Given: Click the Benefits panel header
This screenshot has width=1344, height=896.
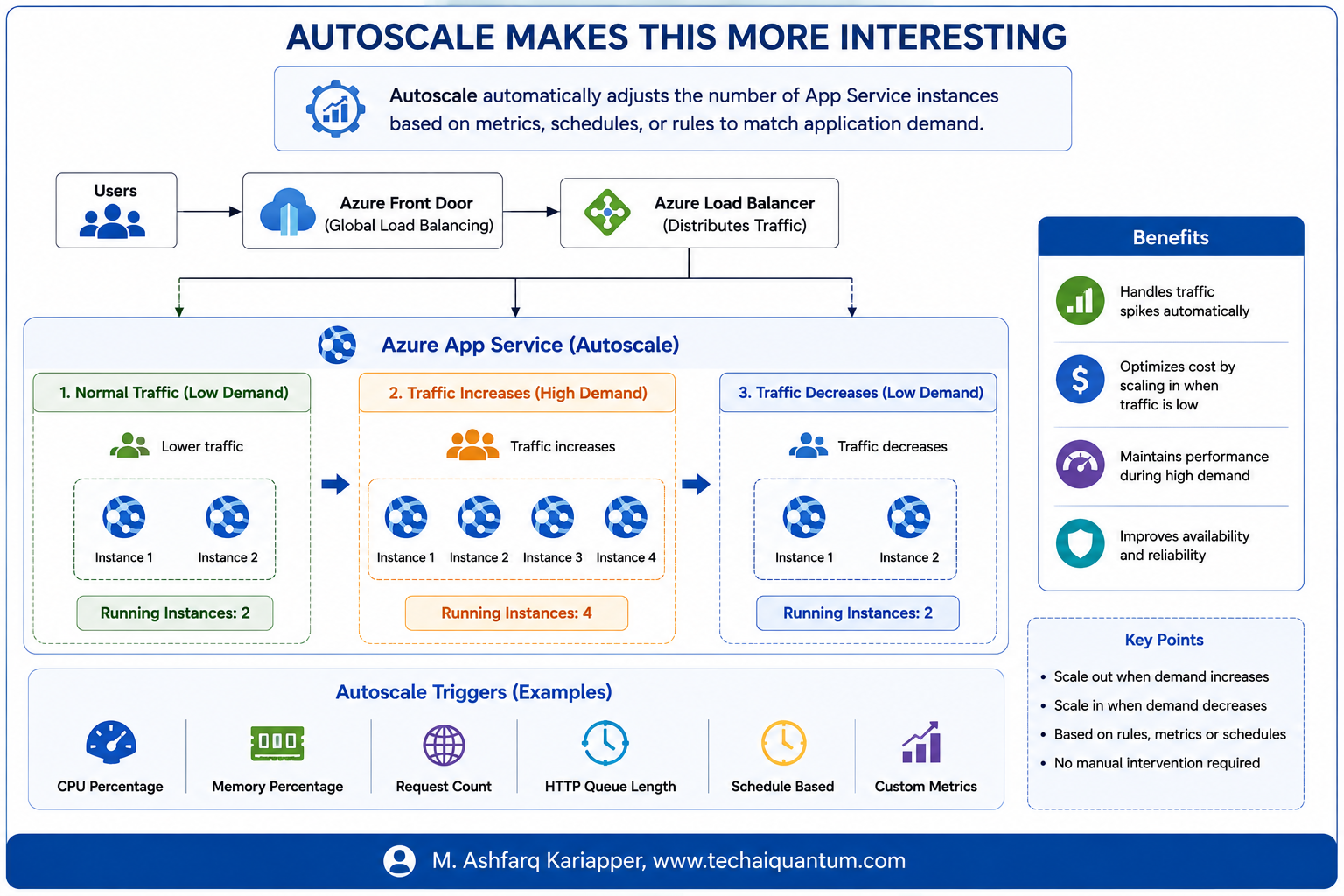Looking at the screenshot, I should click(x=1171, y=237).
